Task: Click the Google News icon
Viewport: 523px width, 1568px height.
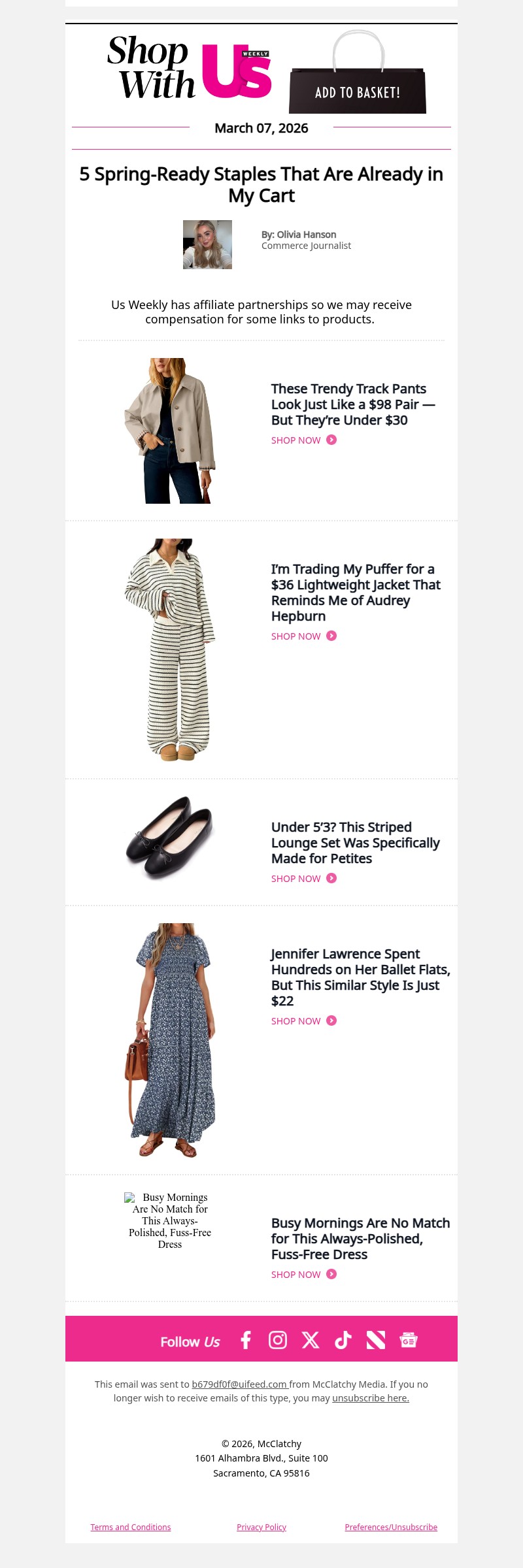Action: (x=409, y=1340)
